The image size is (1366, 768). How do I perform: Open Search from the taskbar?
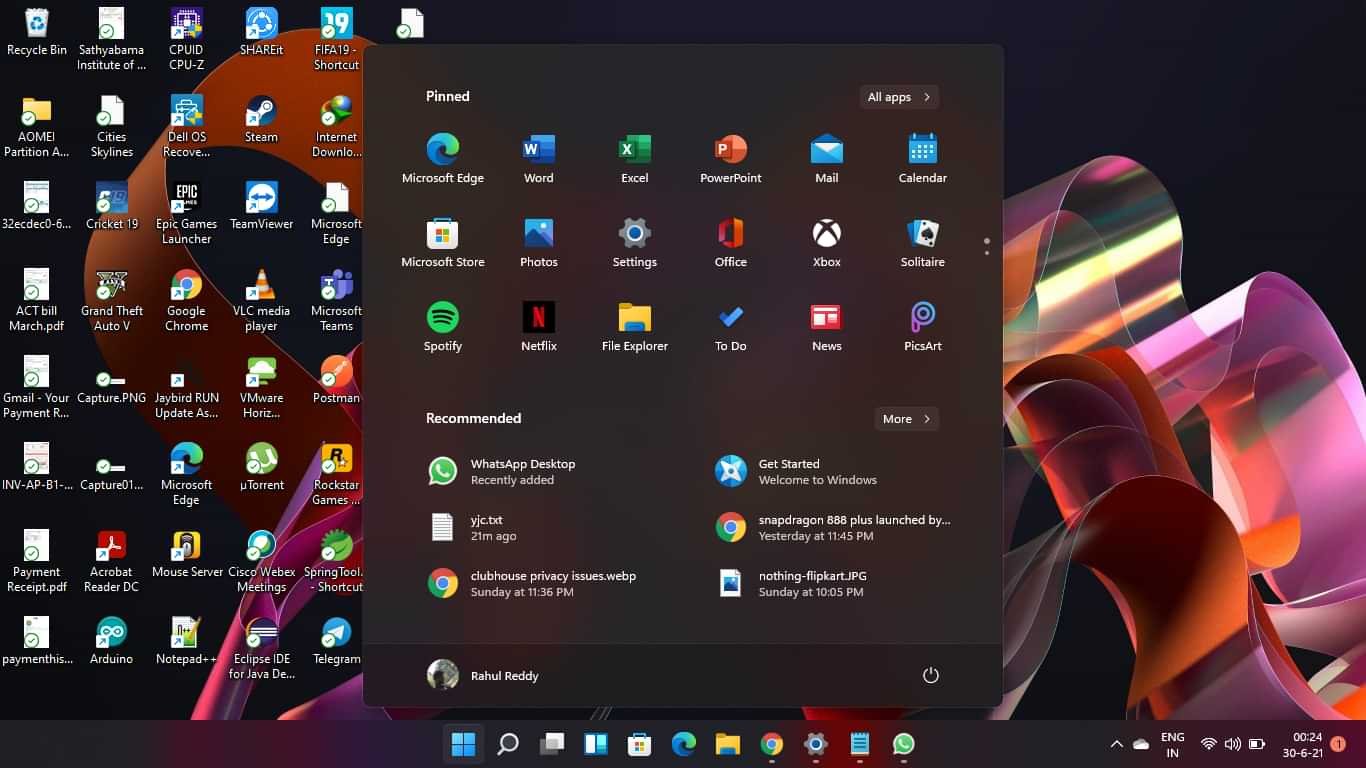click(x=508, y=744)
